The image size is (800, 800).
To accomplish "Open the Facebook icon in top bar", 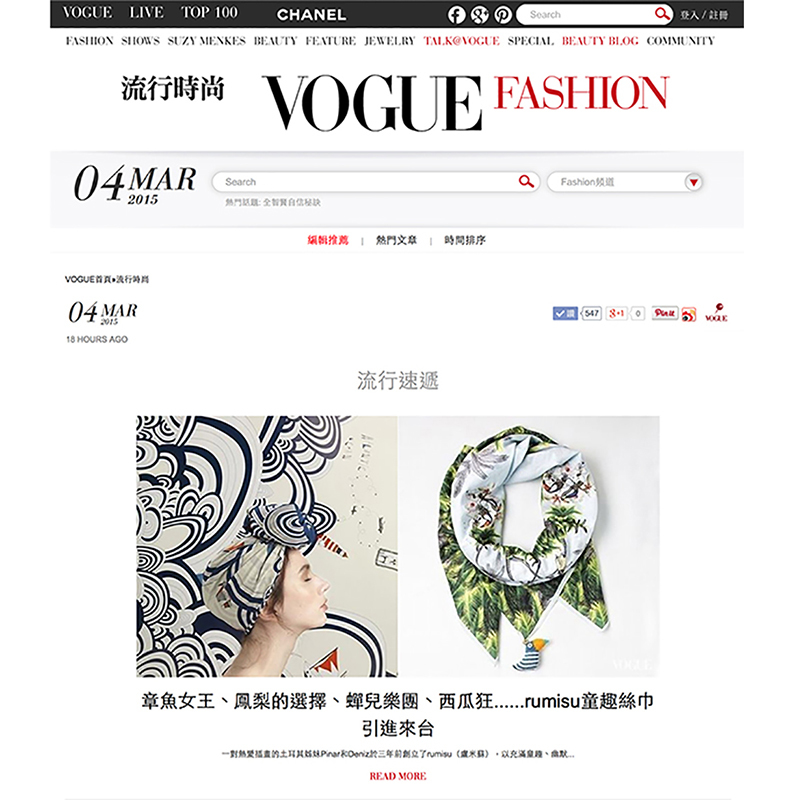I will click(x=456, y=15).
